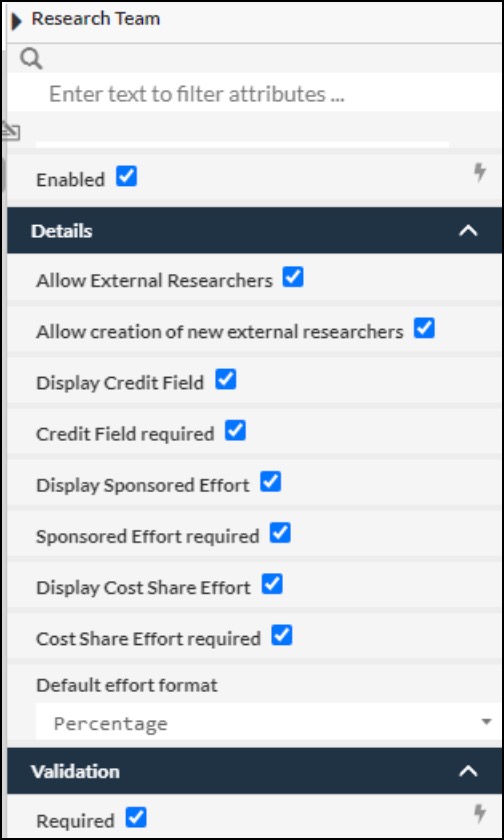The width and height of the screenshot is (504, 840).
Task: Click the lightning bolt icon beside Required
Action: point(480,814)
